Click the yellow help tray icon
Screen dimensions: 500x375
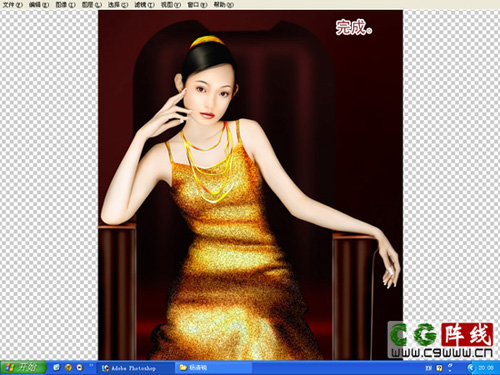click(x=439, y=368)
